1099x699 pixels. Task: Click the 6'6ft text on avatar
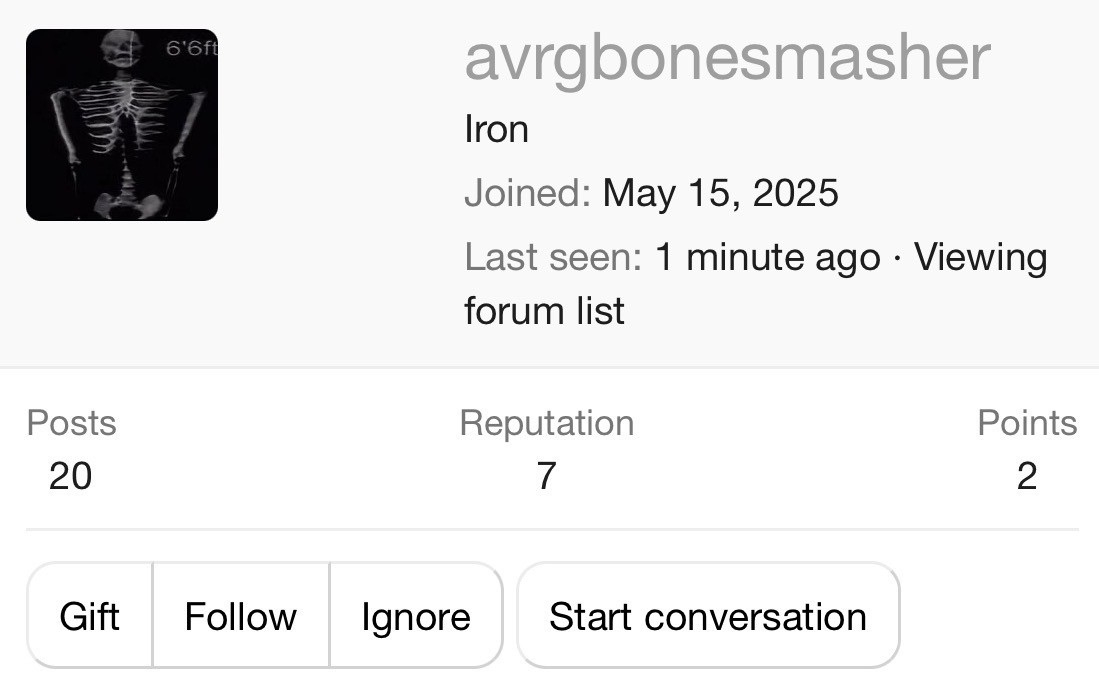[x=189, y=49]
